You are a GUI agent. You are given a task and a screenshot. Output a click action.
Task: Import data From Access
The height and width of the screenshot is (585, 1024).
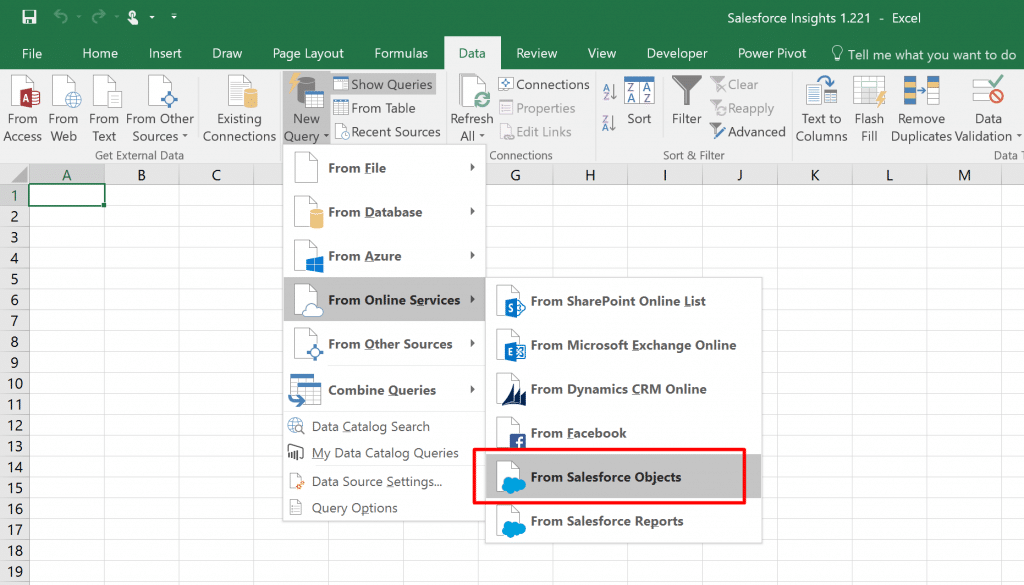coord(22,108)
